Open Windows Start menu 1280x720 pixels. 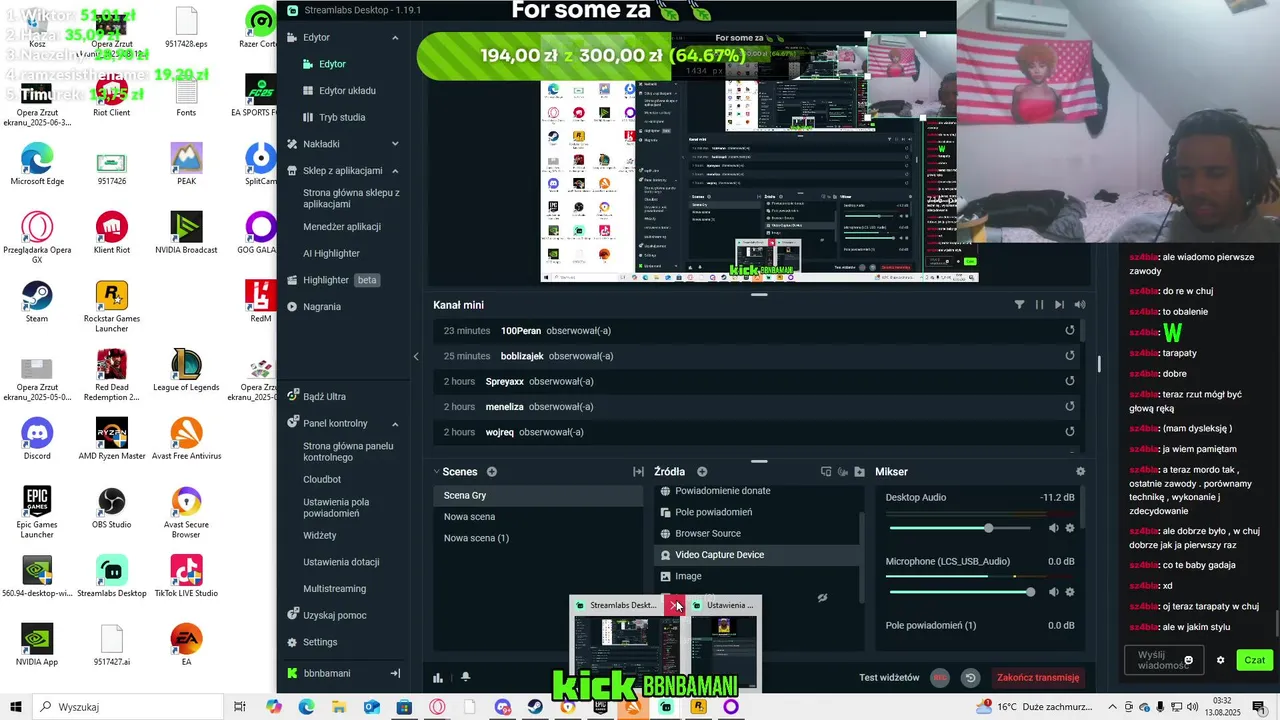(15, 707)
